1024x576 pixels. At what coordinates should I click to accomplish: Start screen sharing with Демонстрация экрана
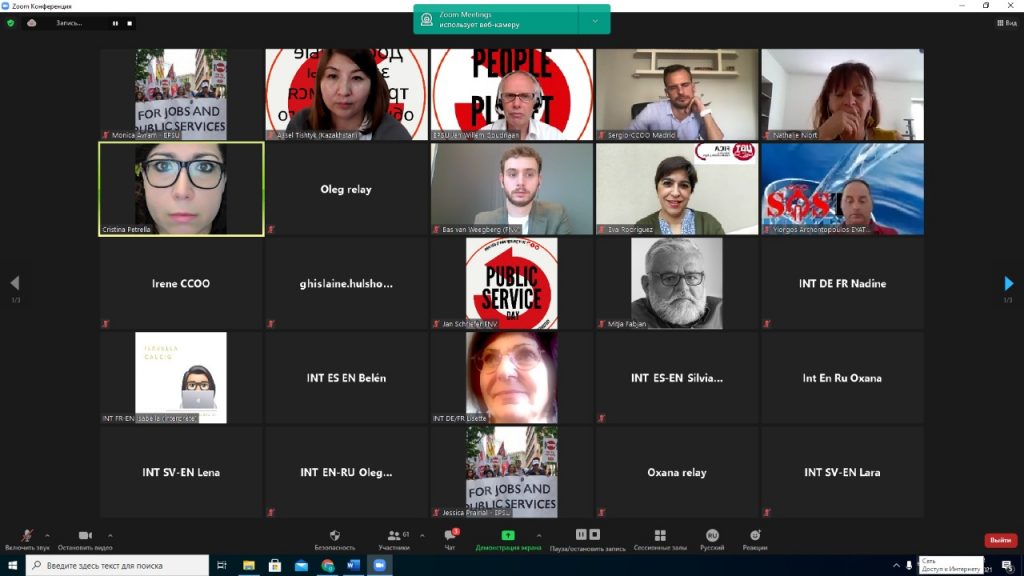508,536
